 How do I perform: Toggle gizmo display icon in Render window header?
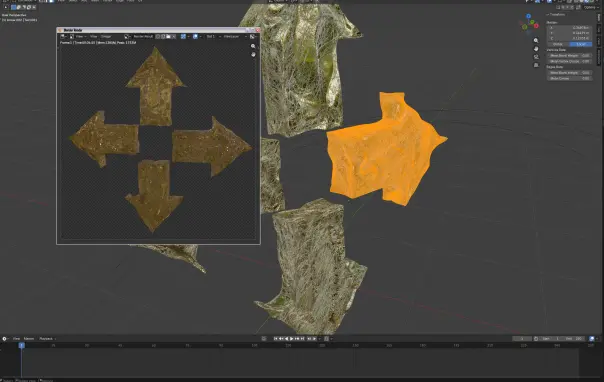click(x=183, y=37)
